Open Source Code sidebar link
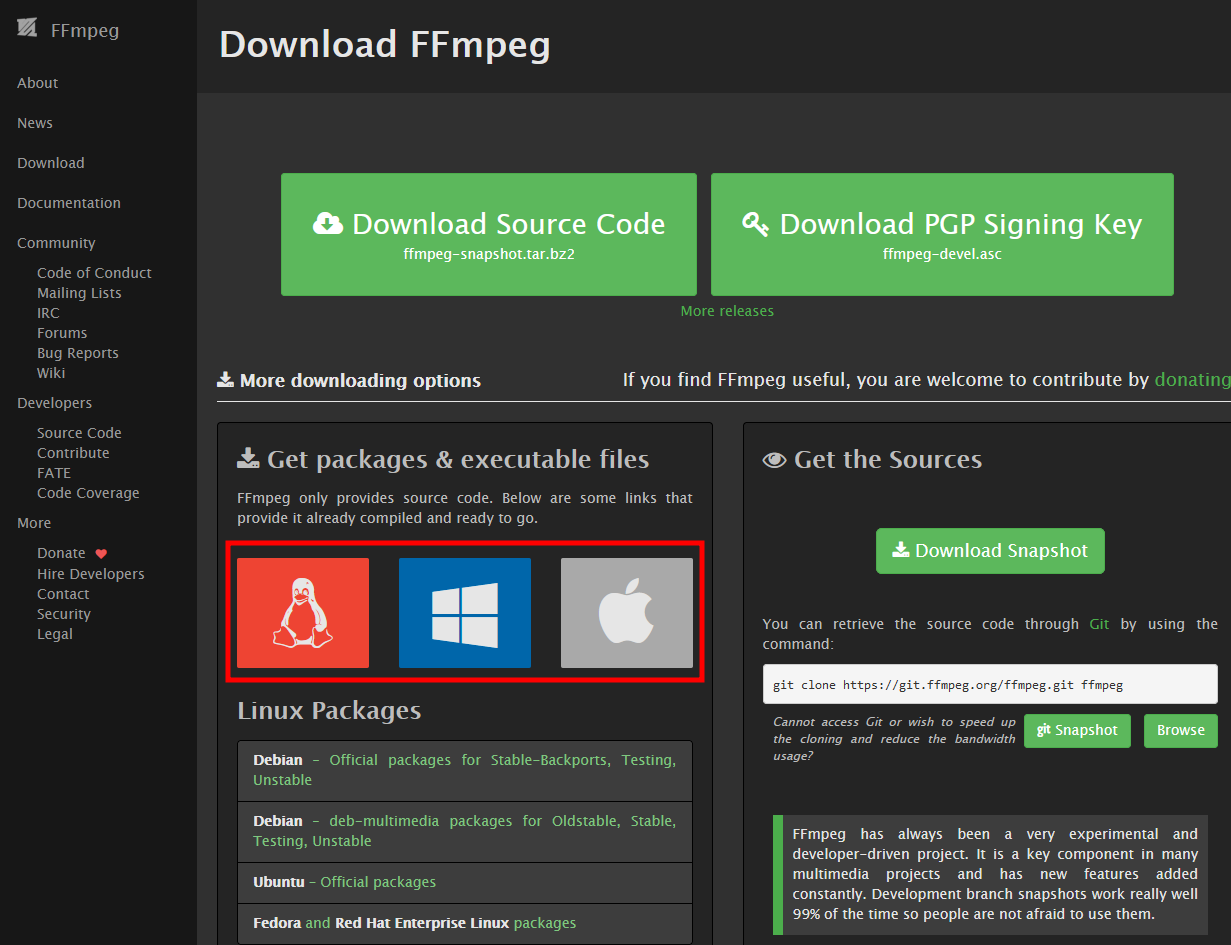Image resolution: width=1231 pixels, height=945 pixels. [x=79, y=433]
